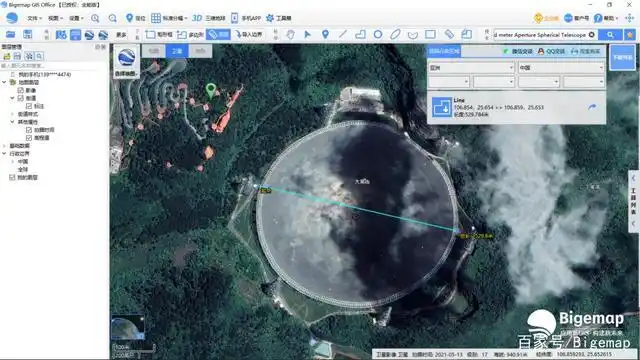Click the zoom in magnifier icon
This screenshot has width=640, height=360.
(95, 18)
